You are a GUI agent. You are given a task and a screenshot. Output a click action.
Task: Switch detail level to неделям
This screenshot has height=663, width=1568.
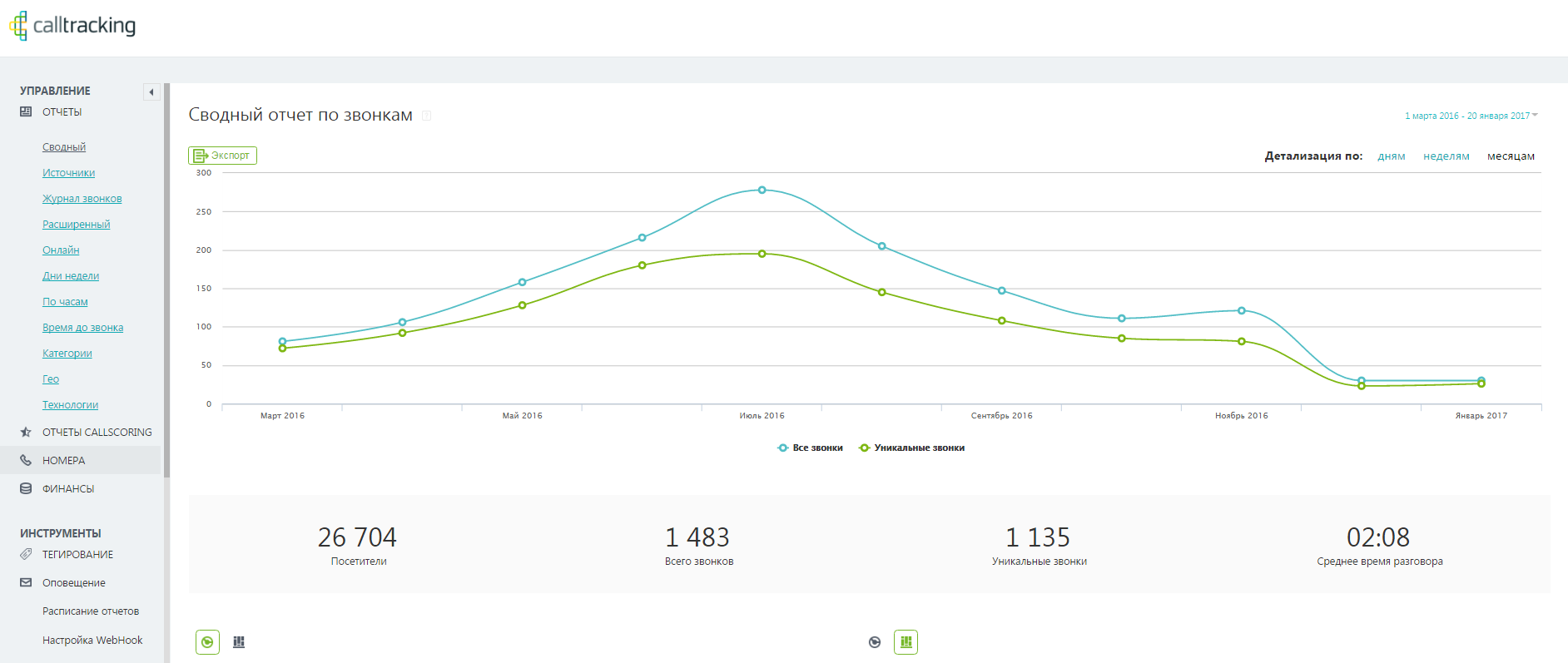point(1446,156)
